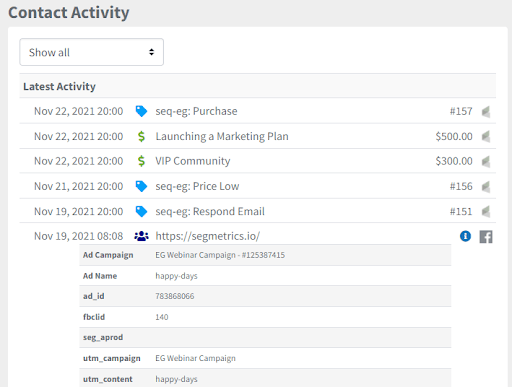Open the Show all filter dropdown
The height and width of the screenshot is (387, 512).
91,52
